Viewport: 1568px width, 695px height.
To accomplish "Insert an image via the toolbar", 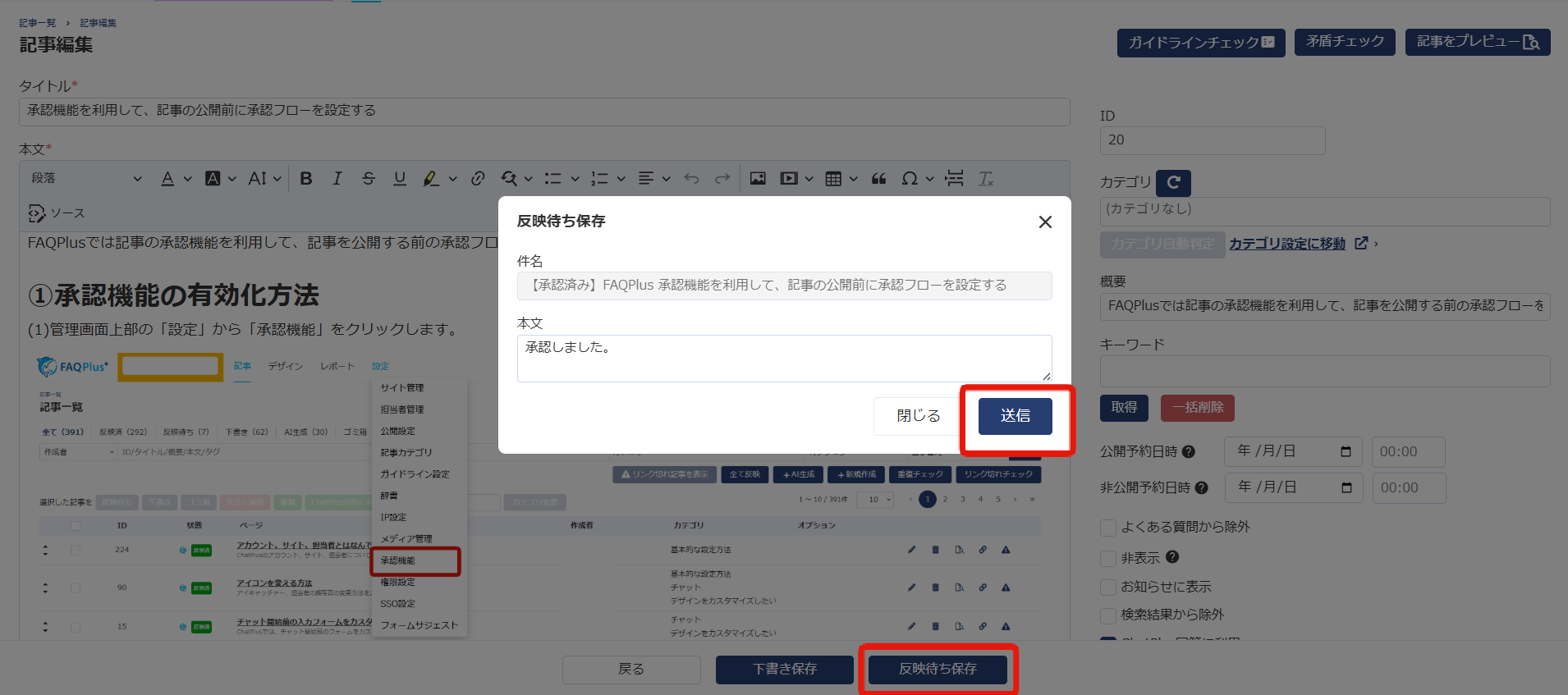I will point(758,179).
